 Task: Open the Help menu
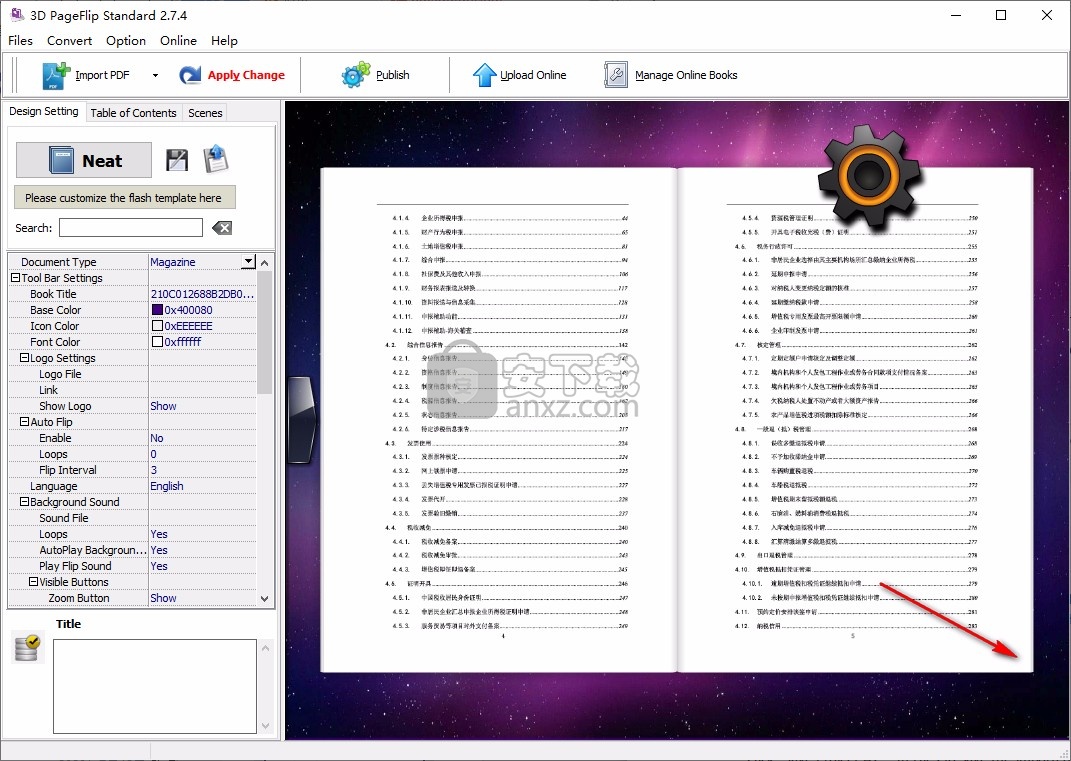pyautogui.click(x=224, y=40)
